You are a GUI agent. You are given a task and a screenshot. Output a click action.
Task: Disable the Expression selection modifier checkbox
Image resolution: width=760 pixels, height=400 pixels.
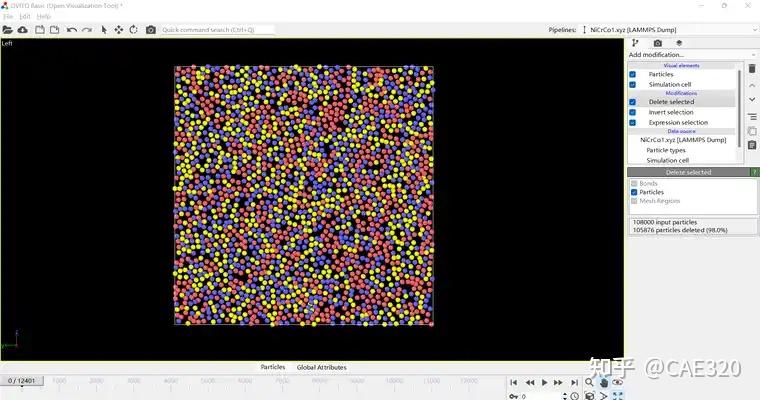pos(633,123)
